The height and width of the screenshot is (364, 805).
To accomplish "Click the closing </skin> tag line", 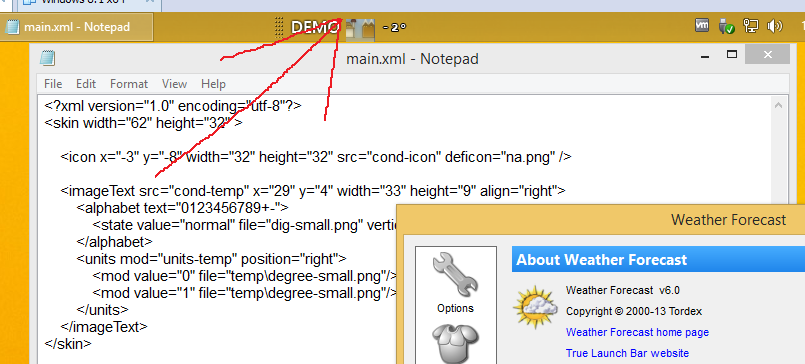I will pos(68,343).
